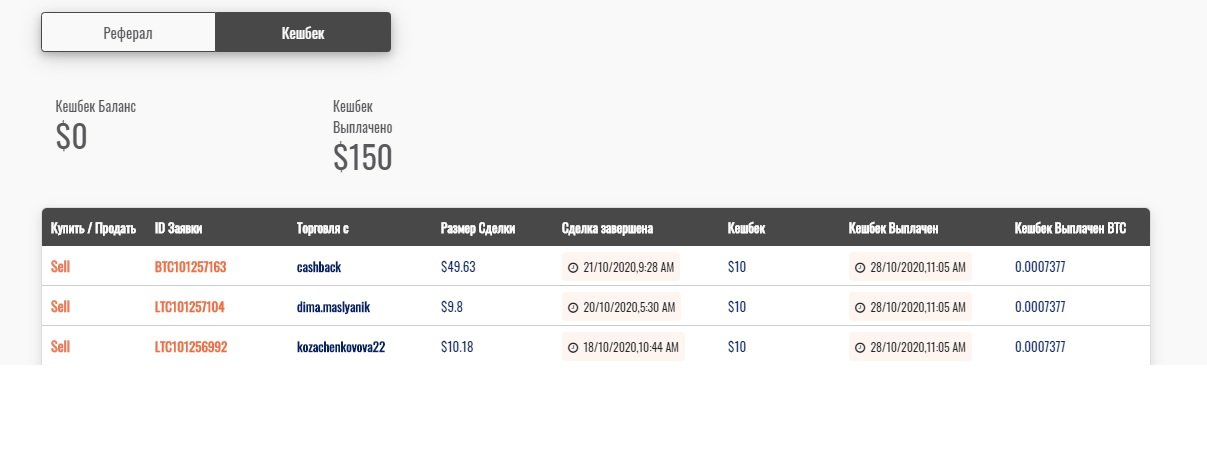Click the Кешбек Выплачен BTC column header
1207x460 pixels.
1070,228
